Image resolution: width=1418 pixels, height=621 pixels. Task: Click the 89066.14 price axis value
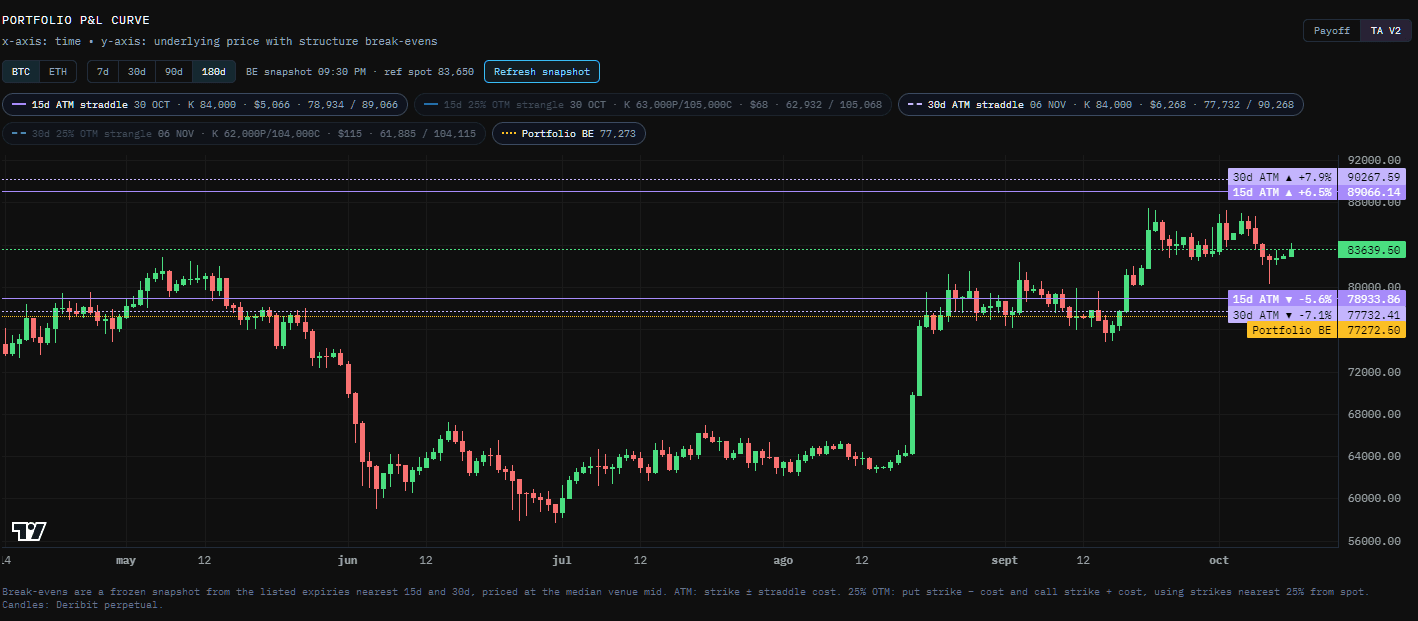click(x=1372, y=192)
